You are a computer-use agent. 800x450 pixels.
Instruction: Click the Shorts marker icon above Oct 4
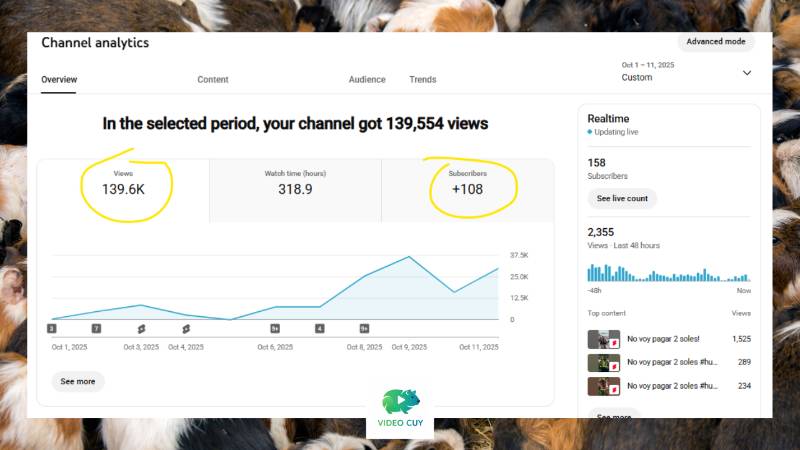click(185, 328)
